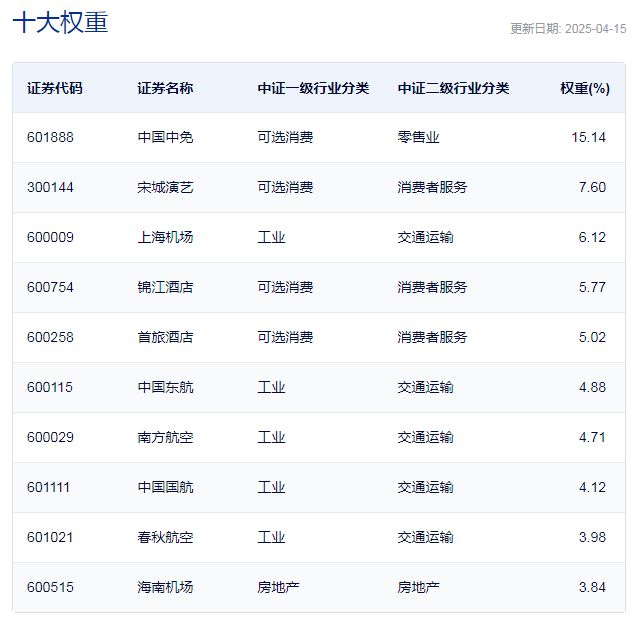Click the 证券名称 column header
The image size is (634, 620).
click(165, 88)
